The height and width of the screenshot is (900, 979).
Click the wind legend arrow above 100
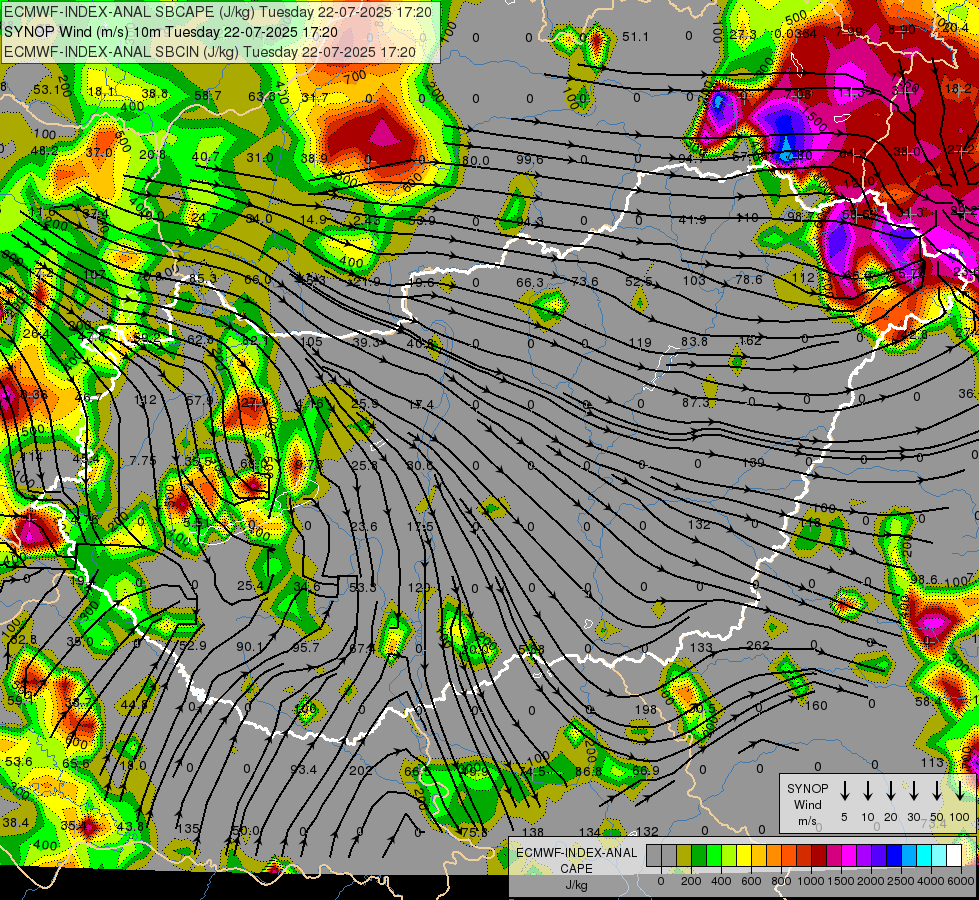coord(960,791)
